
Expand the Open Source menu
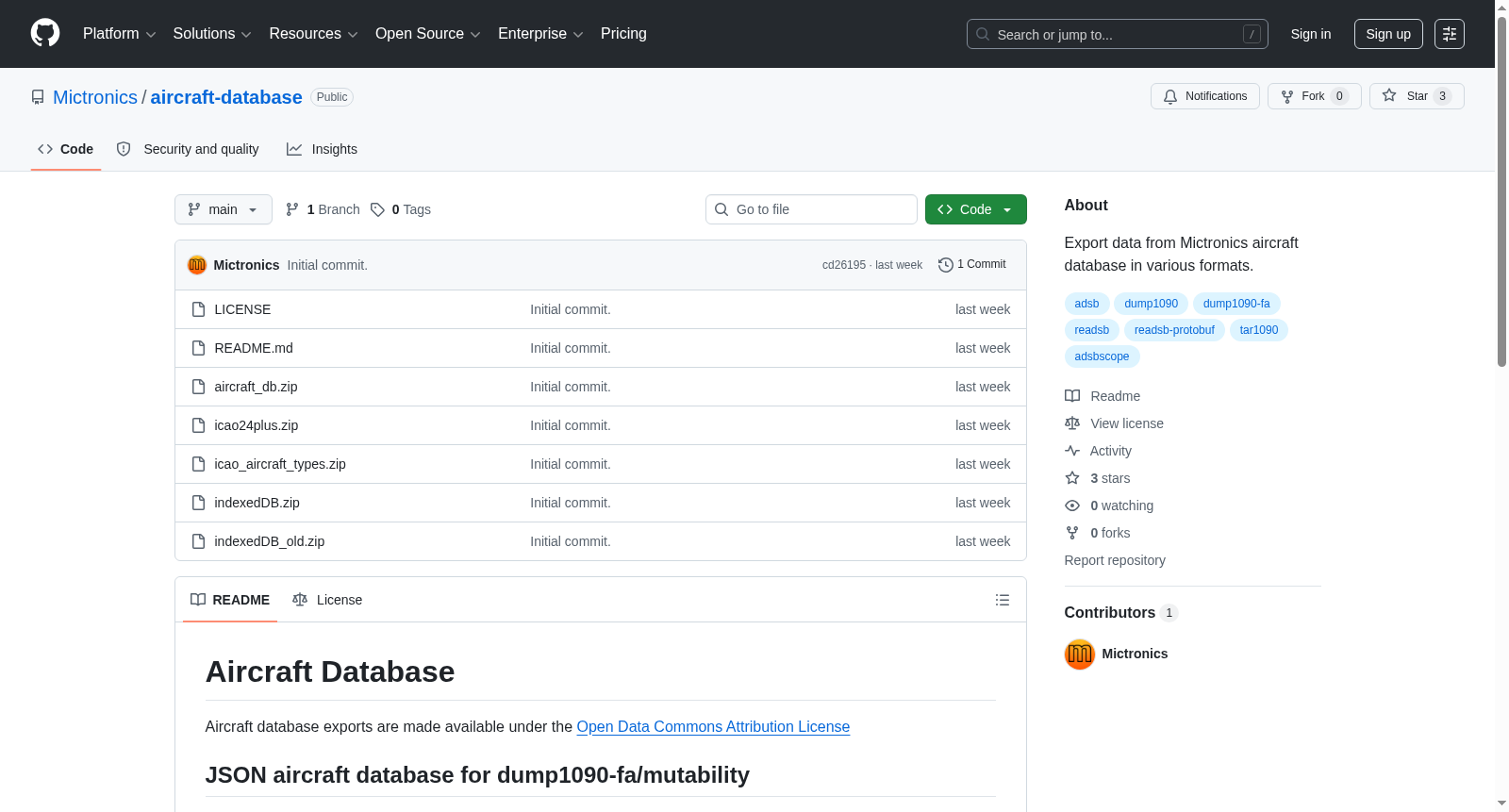(x=428, y=34)
